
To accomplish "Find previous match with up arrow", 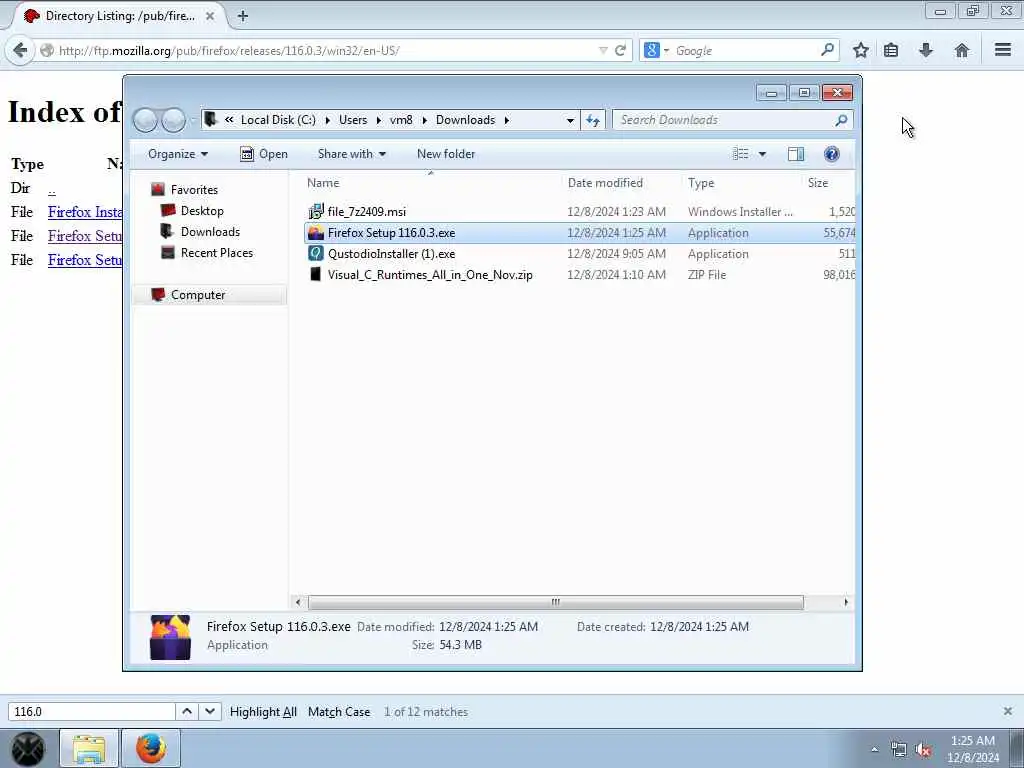I will coord(187,711).
